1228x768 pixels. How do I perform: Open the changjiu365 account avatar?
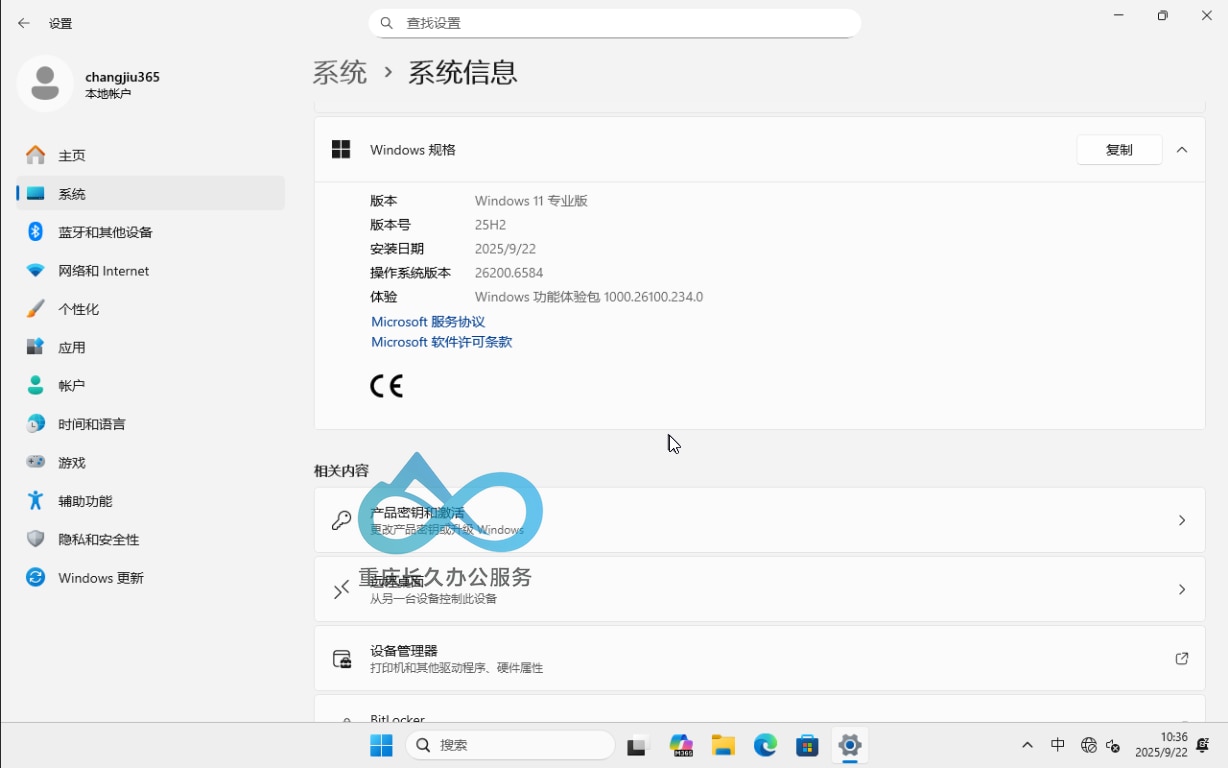pyautogui.click(x=45, y=83)
